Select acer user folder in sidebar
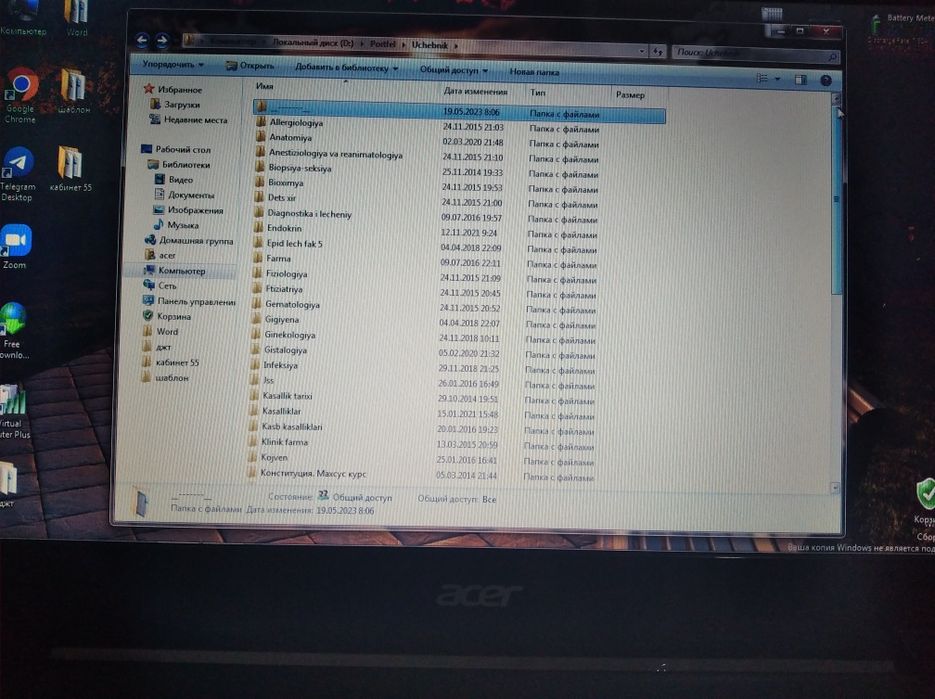Viewport: 935px width, 699px height. 160,255
